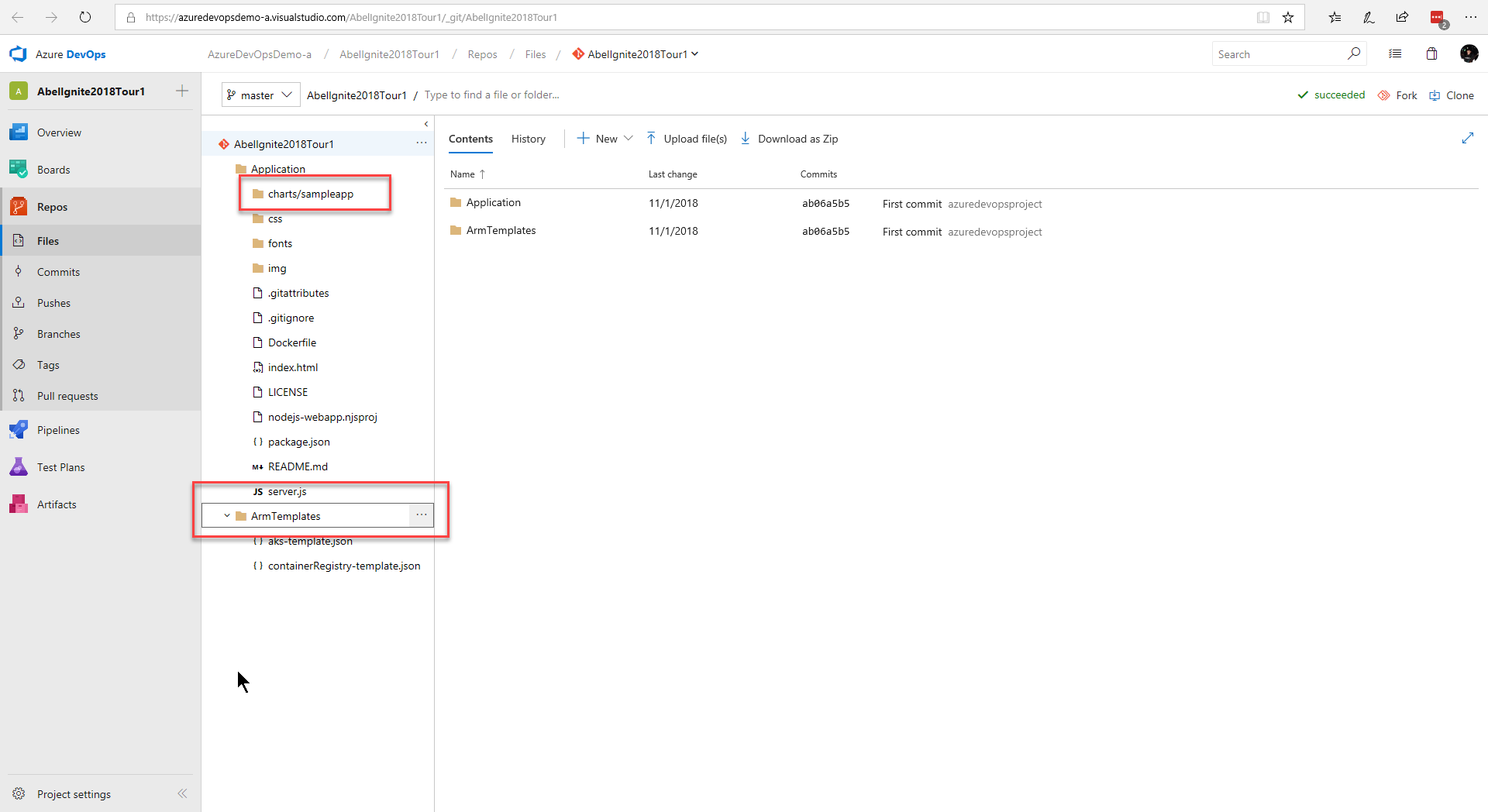
Task: Open more actions for repository root node
Action: 421,143
